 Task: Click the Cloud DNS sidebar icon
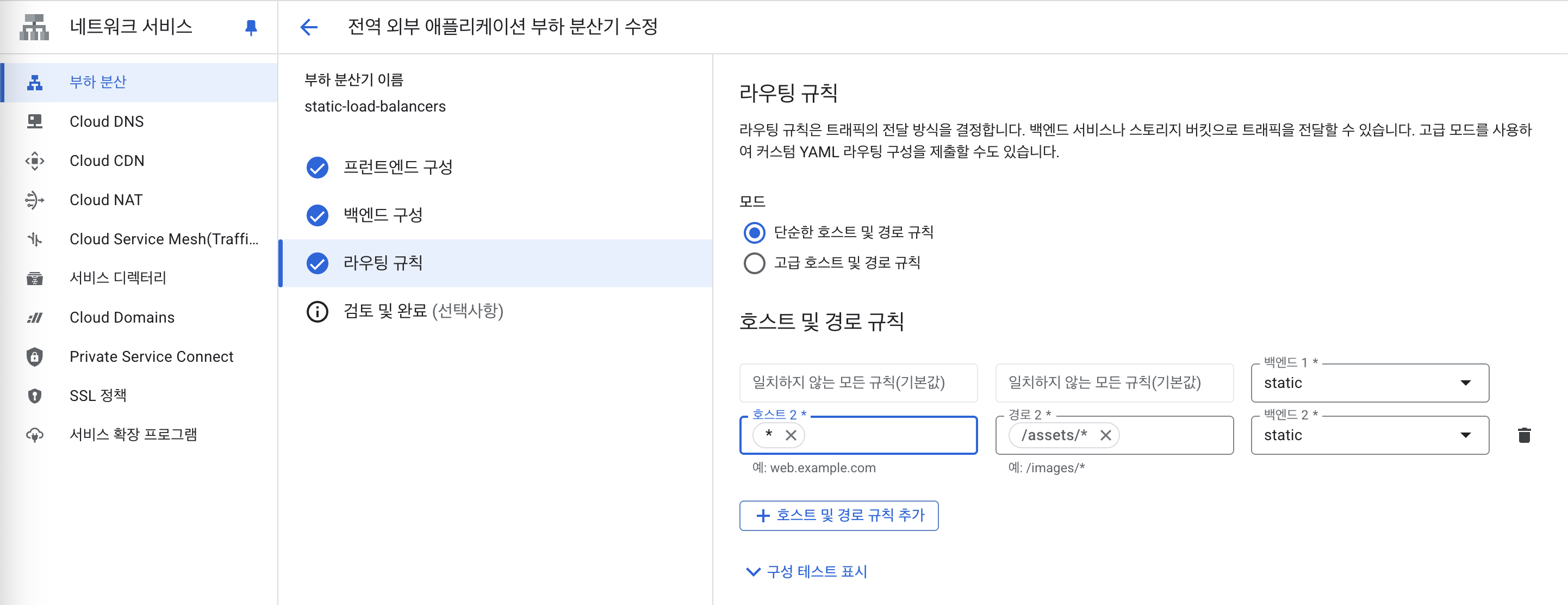point(35,122)
